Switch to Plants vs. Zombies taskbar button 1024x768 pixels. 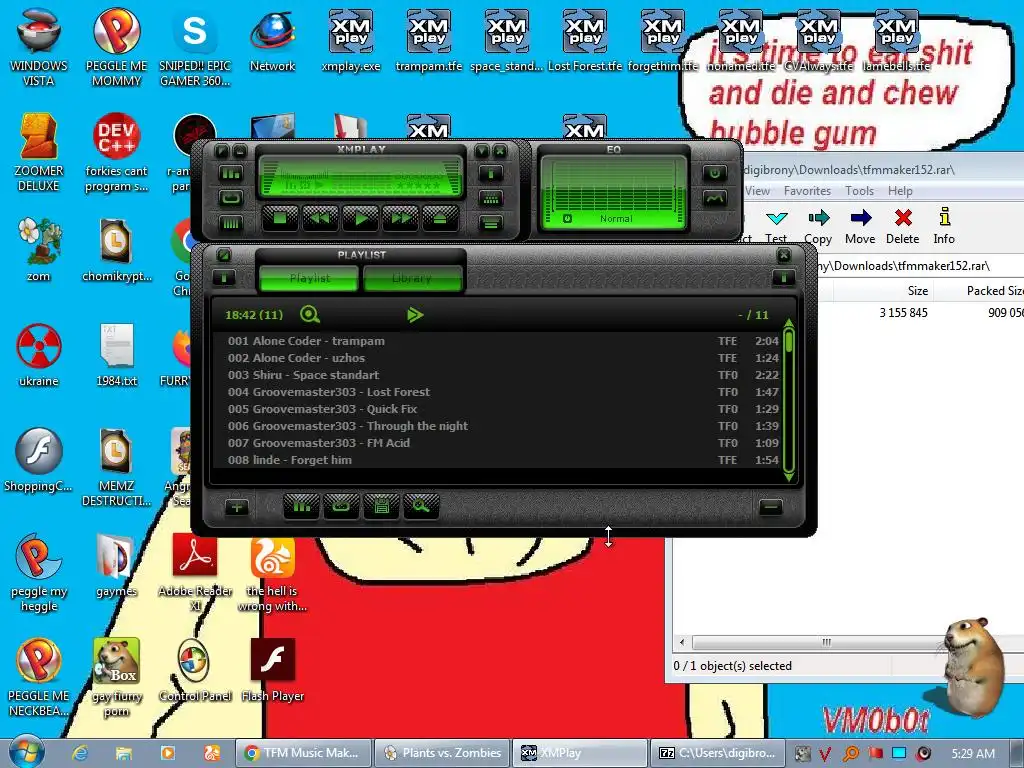(x=442, y=753)
